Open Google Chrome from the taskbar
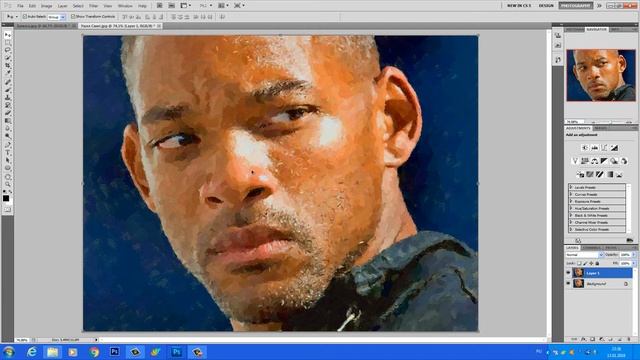Viewport: 640px width, 360px height. coord(94,352)
